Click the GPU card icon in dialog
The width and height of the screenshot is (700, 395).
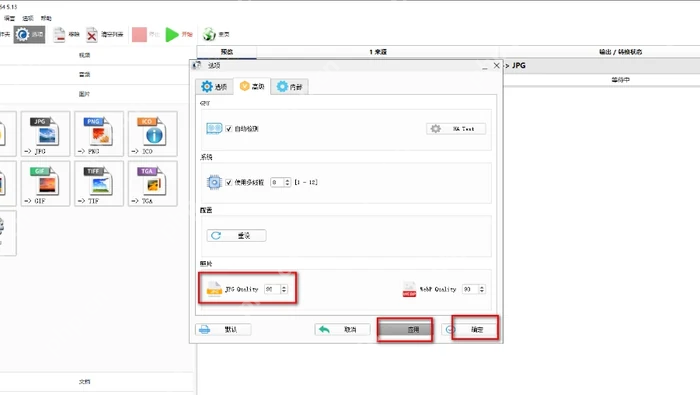click(x=214, y=129)
